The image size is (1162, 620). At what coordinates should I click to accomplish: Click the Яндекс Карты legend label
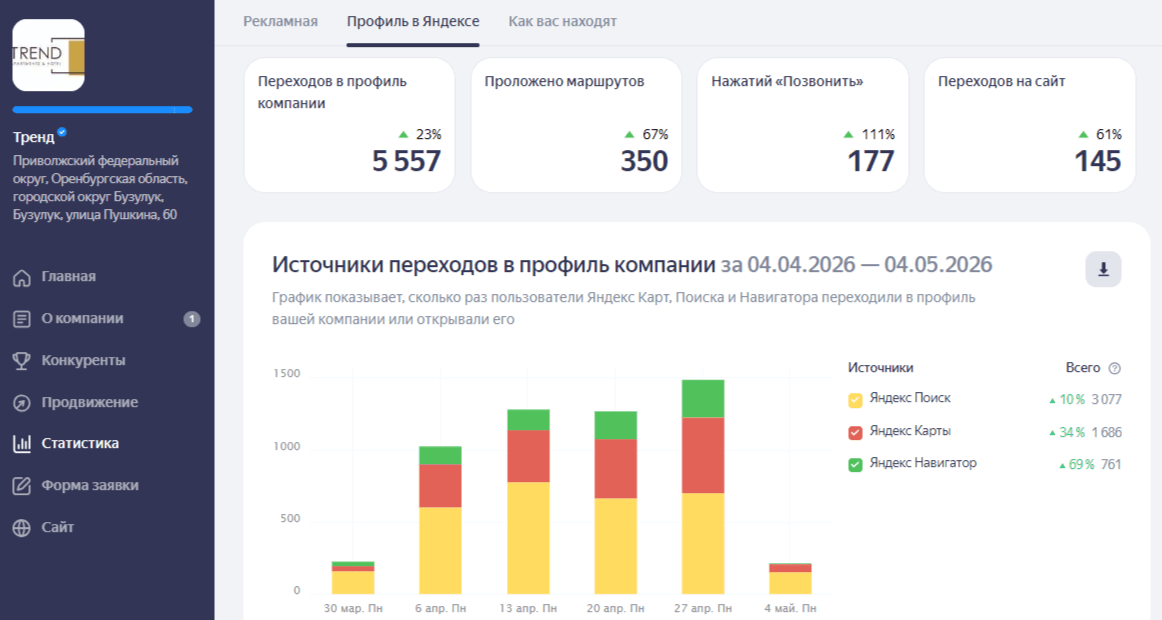[910, 430]
